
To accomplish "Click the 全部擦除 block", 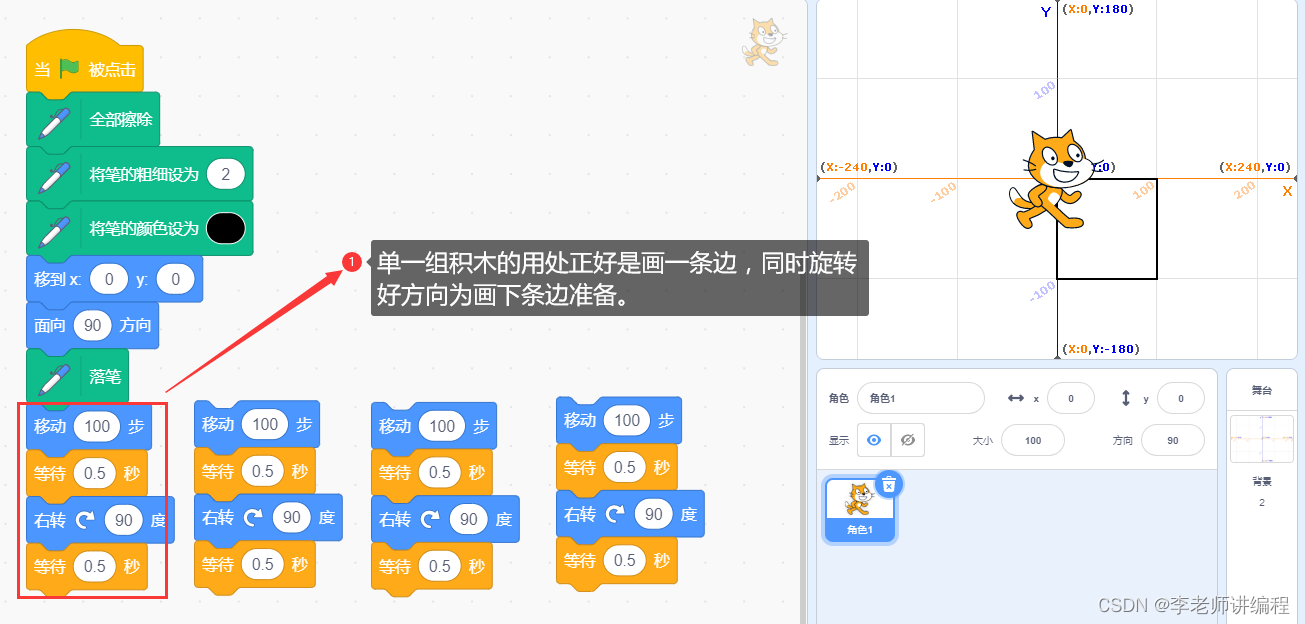I will [92, 119].
